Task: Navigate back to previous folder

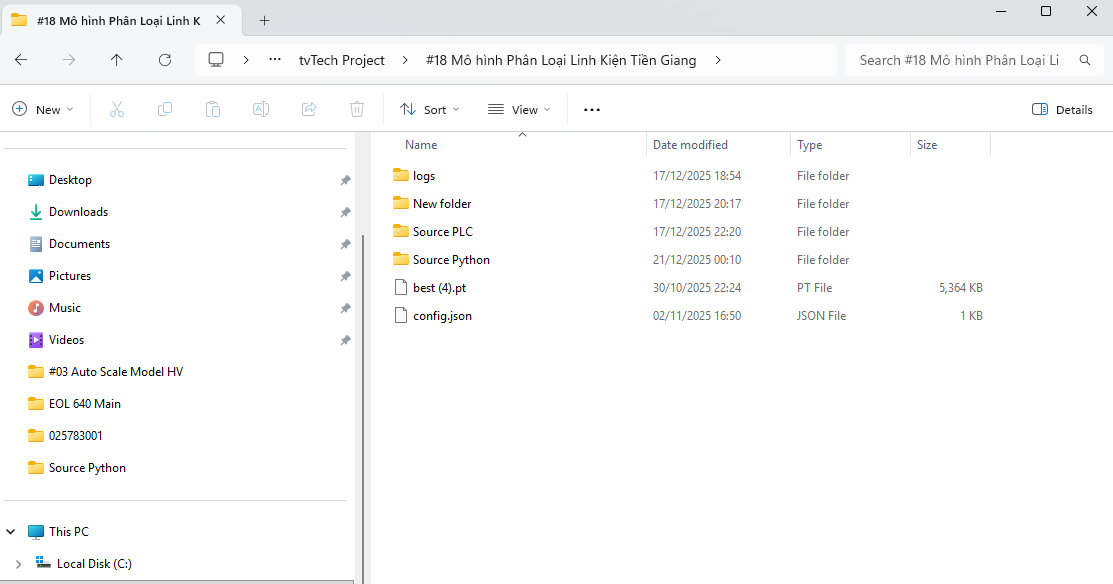Action: 21,60
